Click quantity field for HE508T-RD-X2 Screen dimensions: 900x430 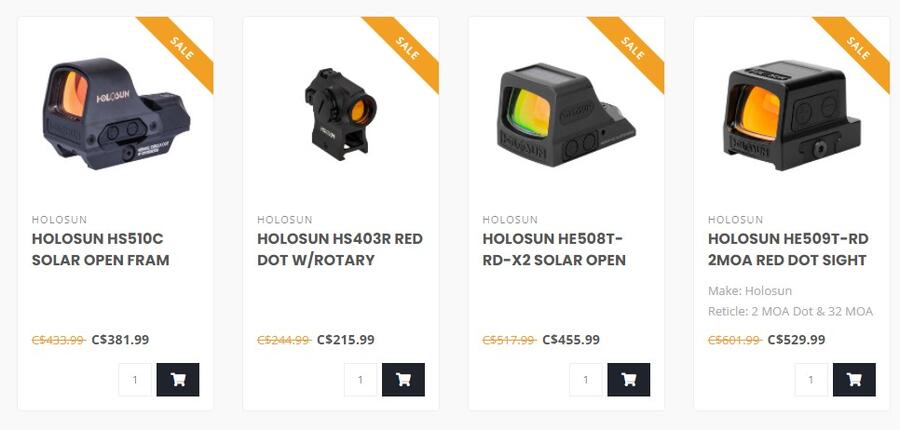click(586, 379)
